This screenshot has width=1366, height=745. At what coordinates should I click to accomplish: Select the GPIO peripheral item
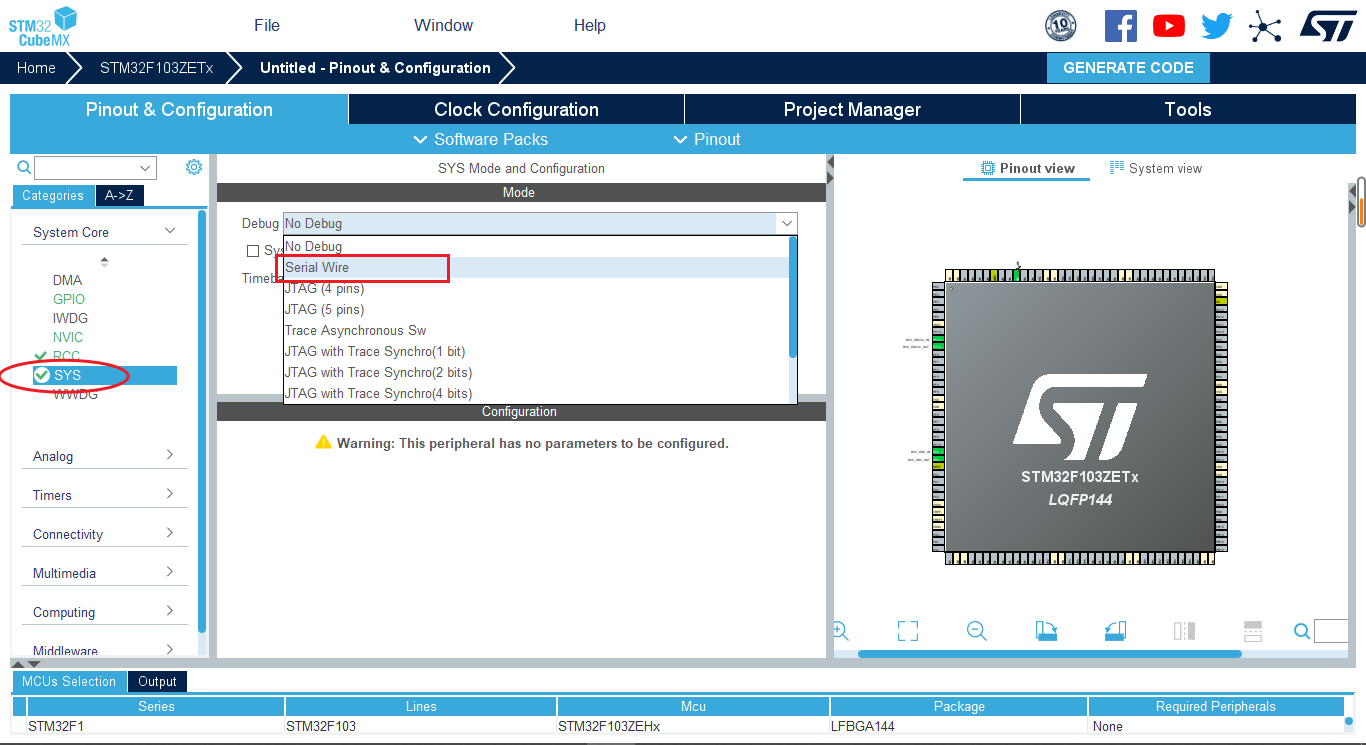tap(69, 299)
